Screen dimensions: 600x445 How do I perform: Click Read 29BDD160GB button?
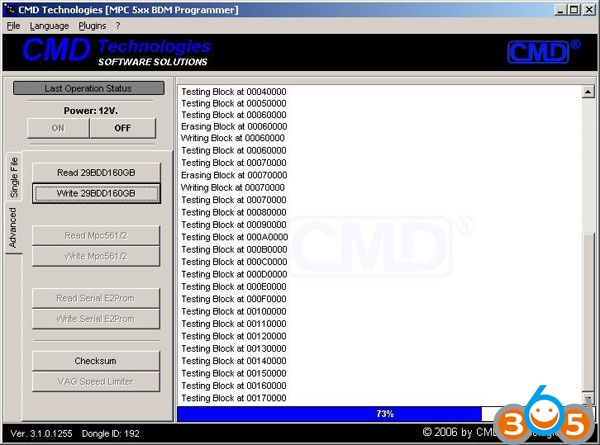(96, 173)
